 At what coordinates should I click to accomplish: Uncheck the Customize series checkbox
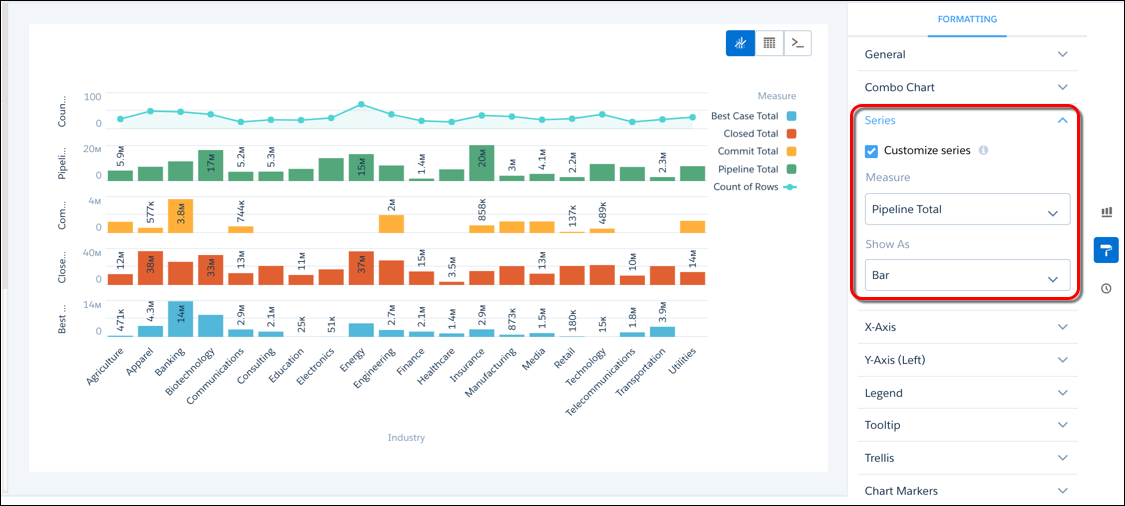pos(871,151)
